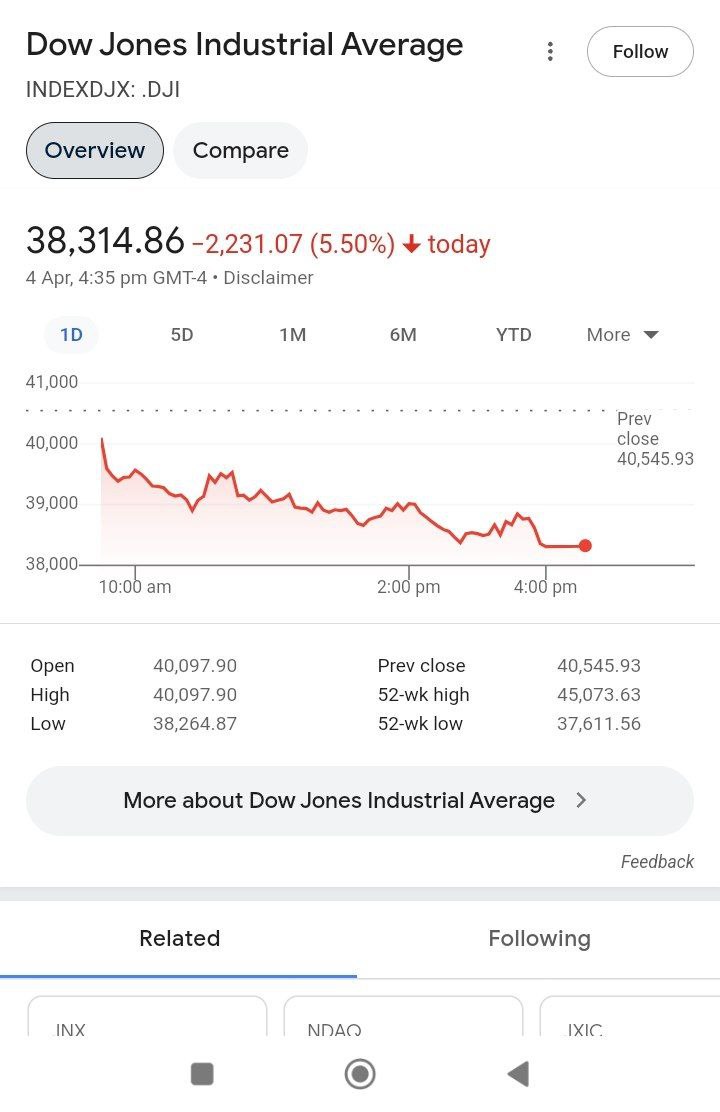Screen dimensions: 720x1112
Task: Click the red endpoint marker on the chart
Action: click(x=585, y=546)
